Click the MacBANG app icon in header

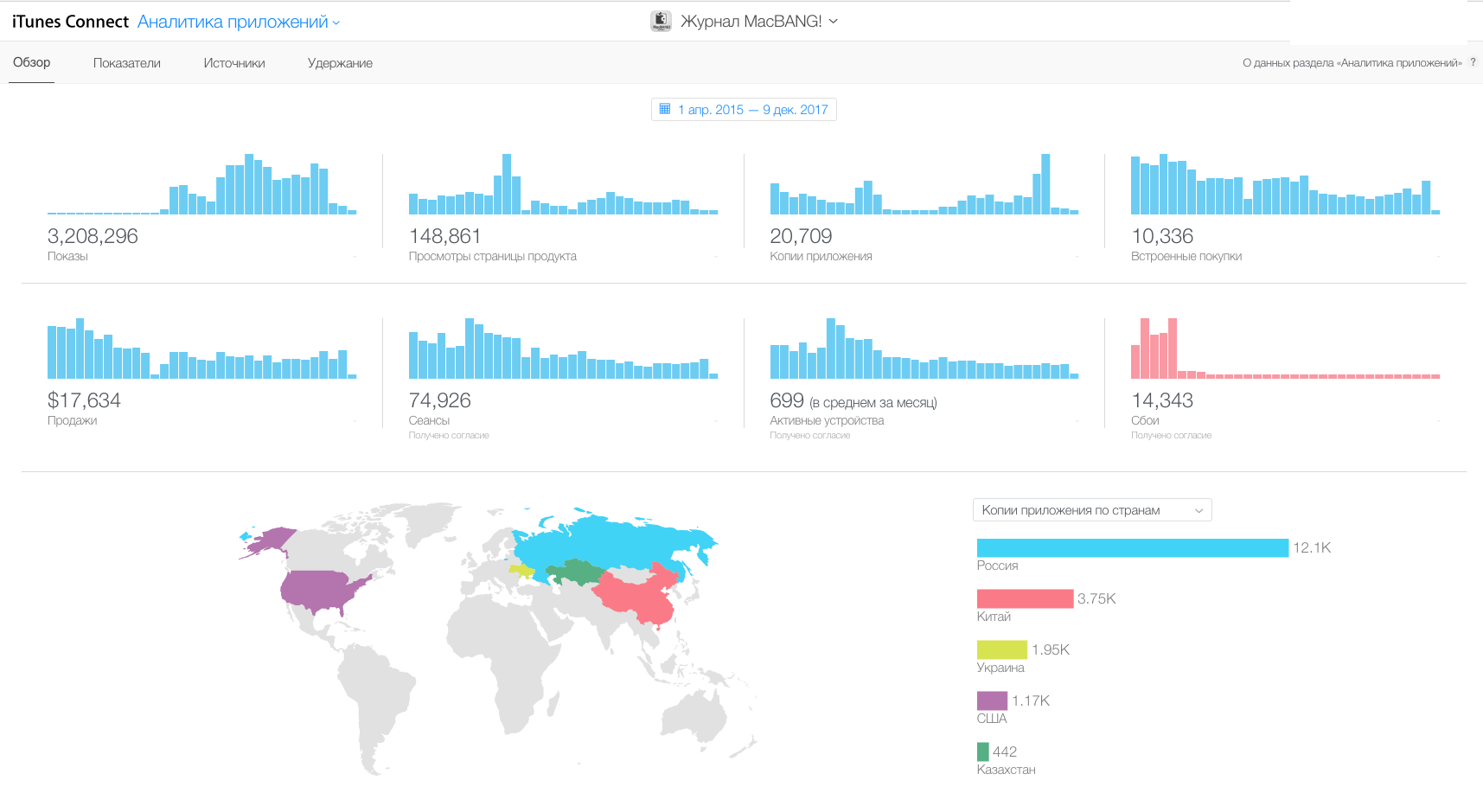tap(661, 22)
